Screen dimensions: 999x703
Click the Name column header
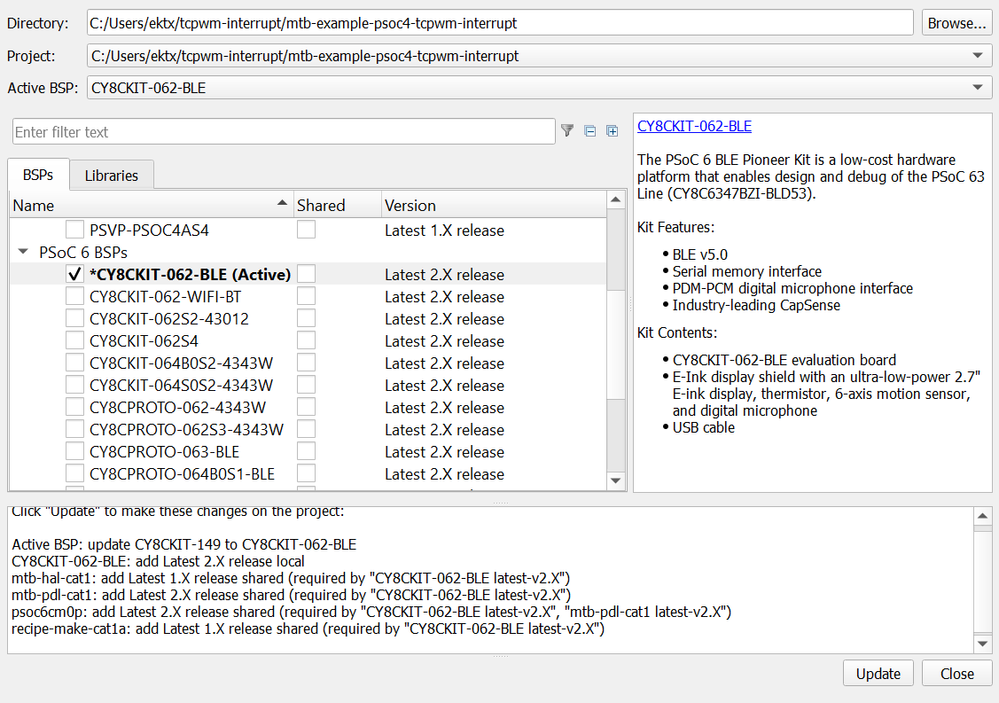click(x=151, y=205)
